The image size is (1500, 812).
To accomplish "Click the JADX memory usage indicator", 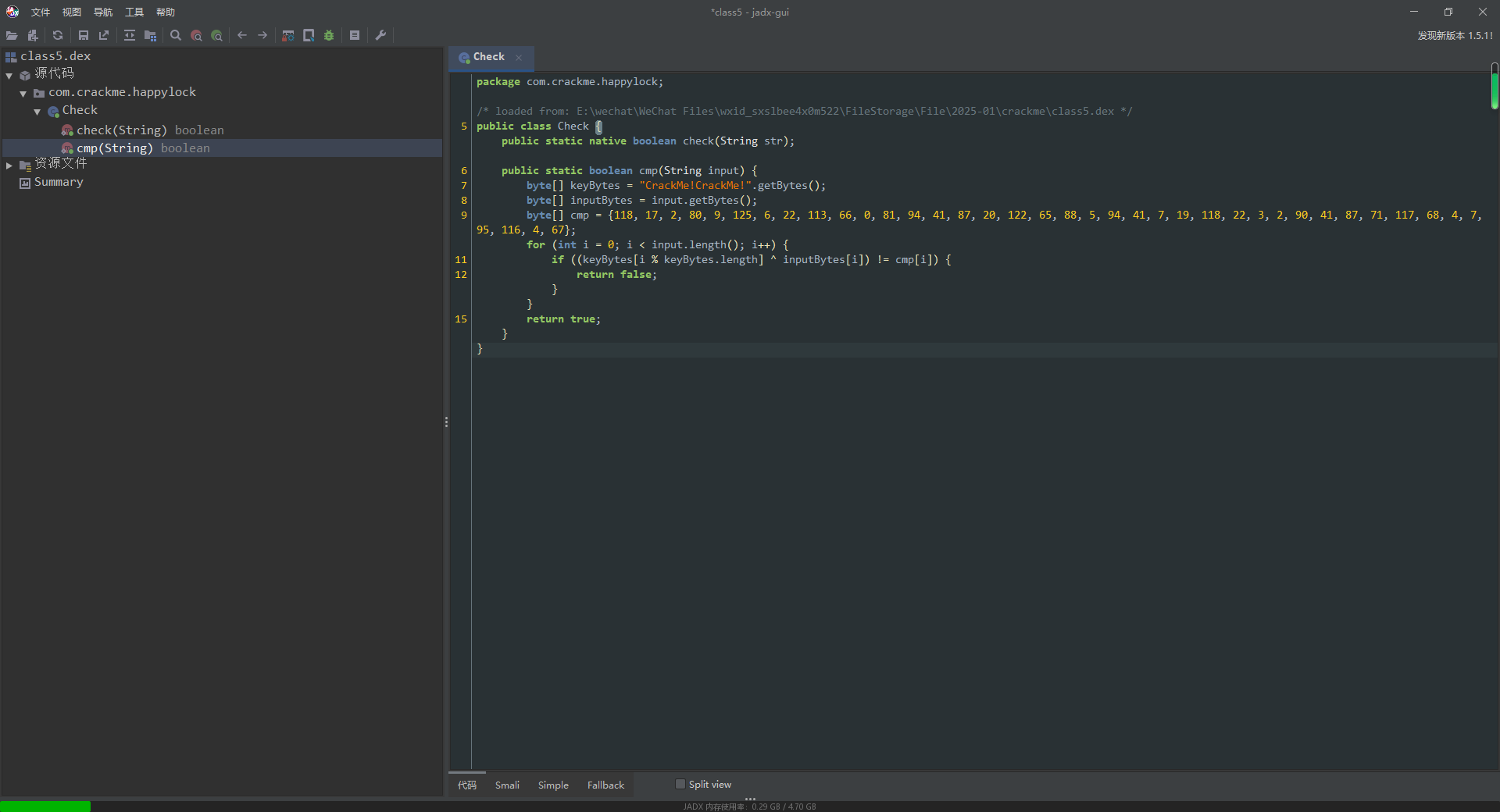I will point(749,807).
